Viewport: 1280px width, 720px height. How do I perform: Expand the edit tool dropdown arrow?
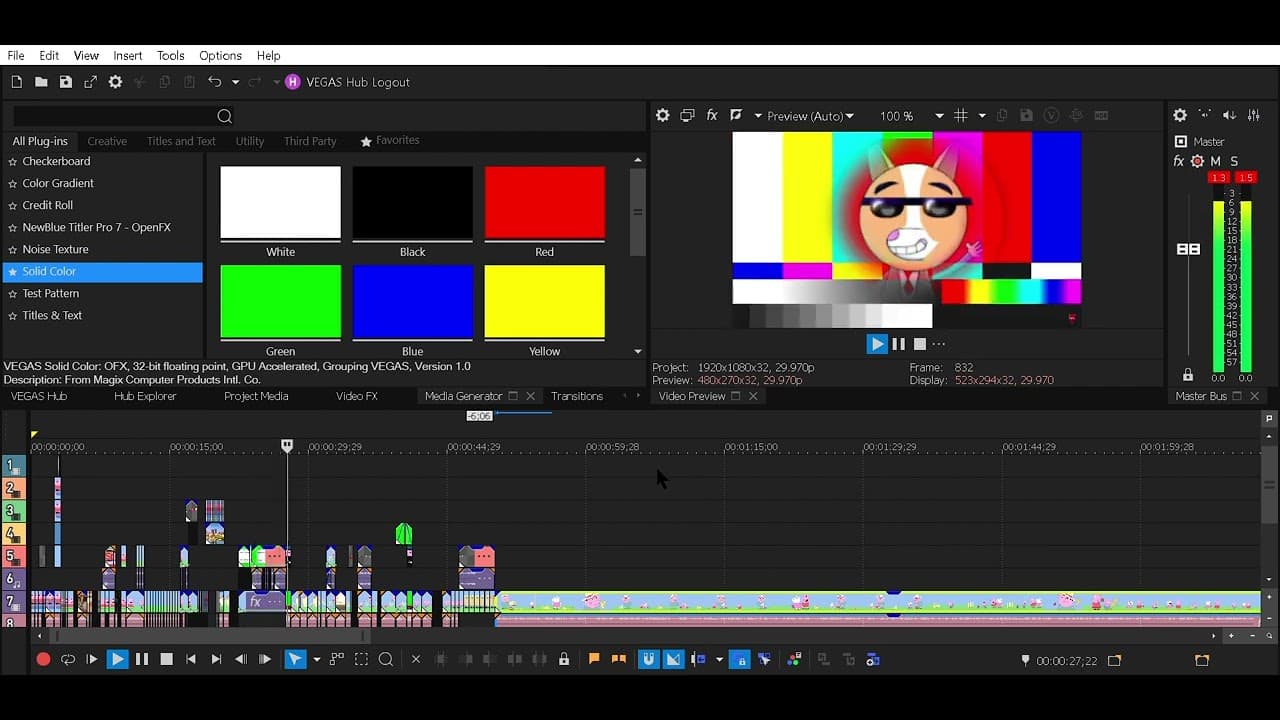tap(317, 659)
